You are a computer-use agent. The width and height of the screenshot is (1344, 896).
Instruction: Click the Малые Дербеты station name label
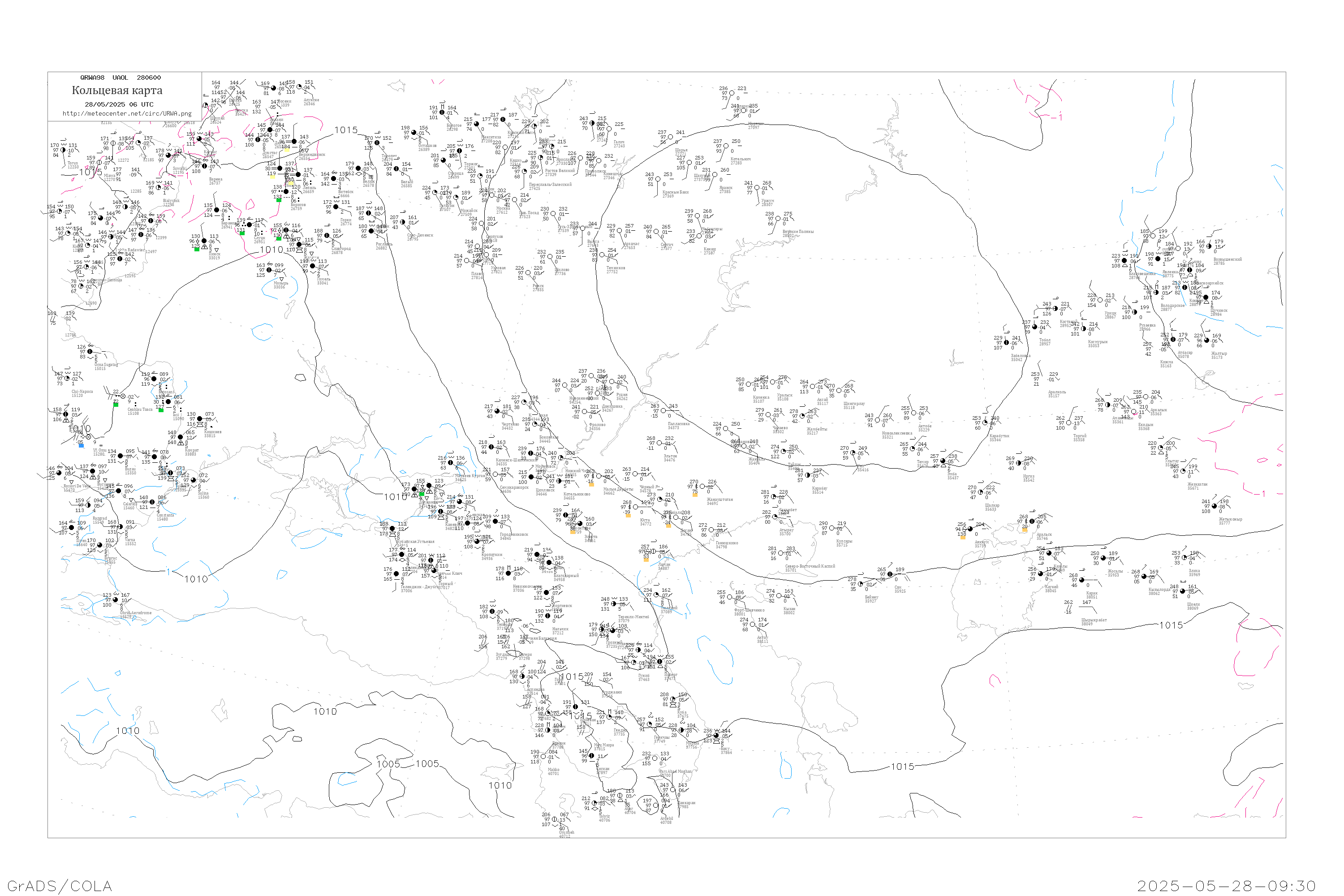pos(619,490)
